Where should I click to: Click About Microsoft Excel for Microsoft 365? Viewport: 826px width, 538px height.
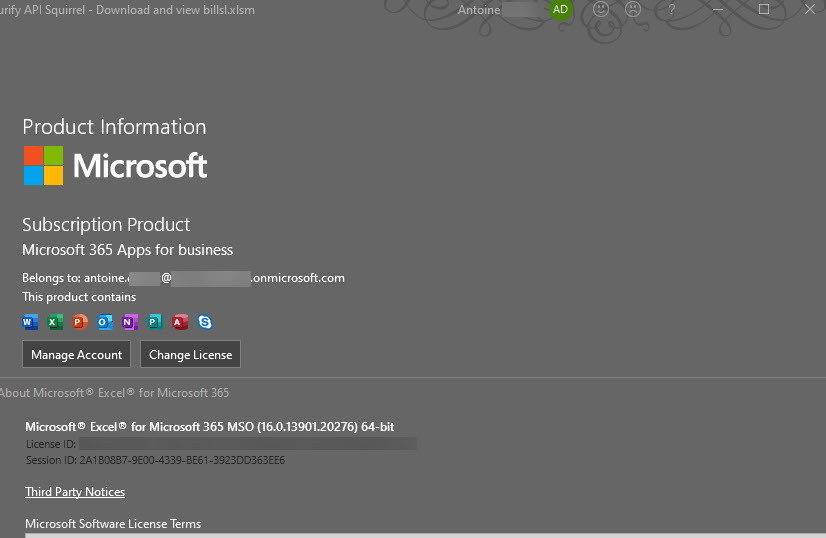[x=114, y=393]
